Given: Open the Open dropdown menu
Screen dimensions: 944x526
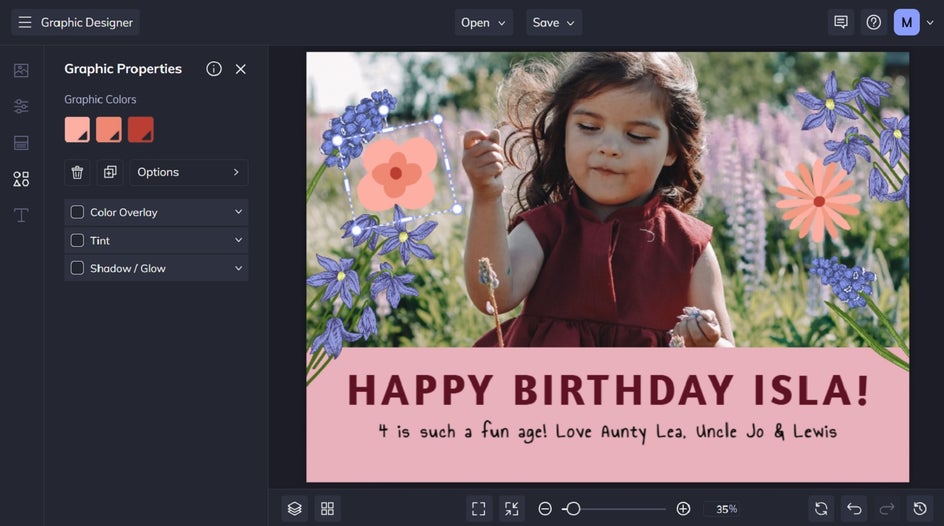Looking at the screenshot, I should (x=484, y=22).
